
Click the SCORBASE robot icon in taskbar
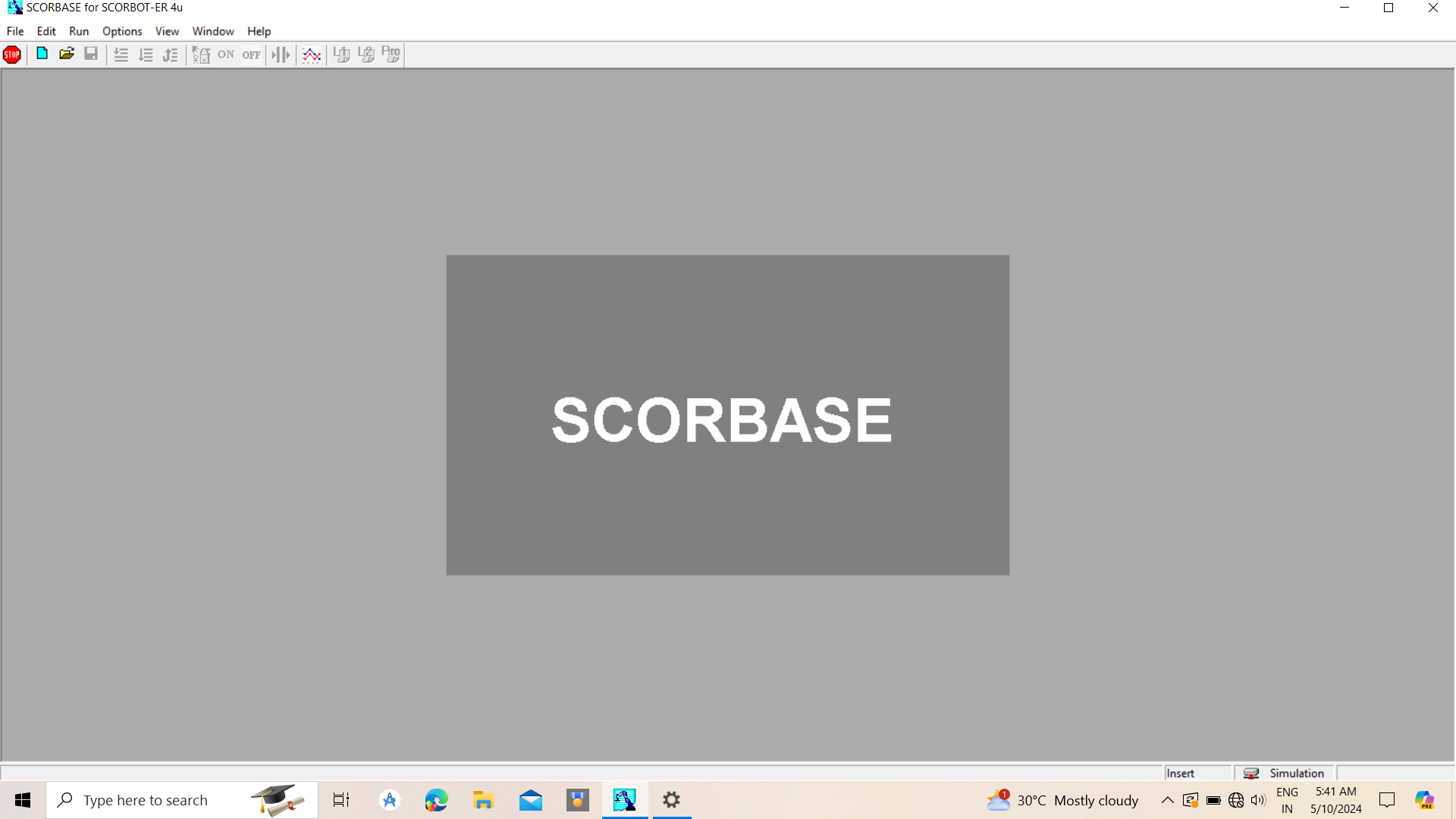[x=625, y=800]
